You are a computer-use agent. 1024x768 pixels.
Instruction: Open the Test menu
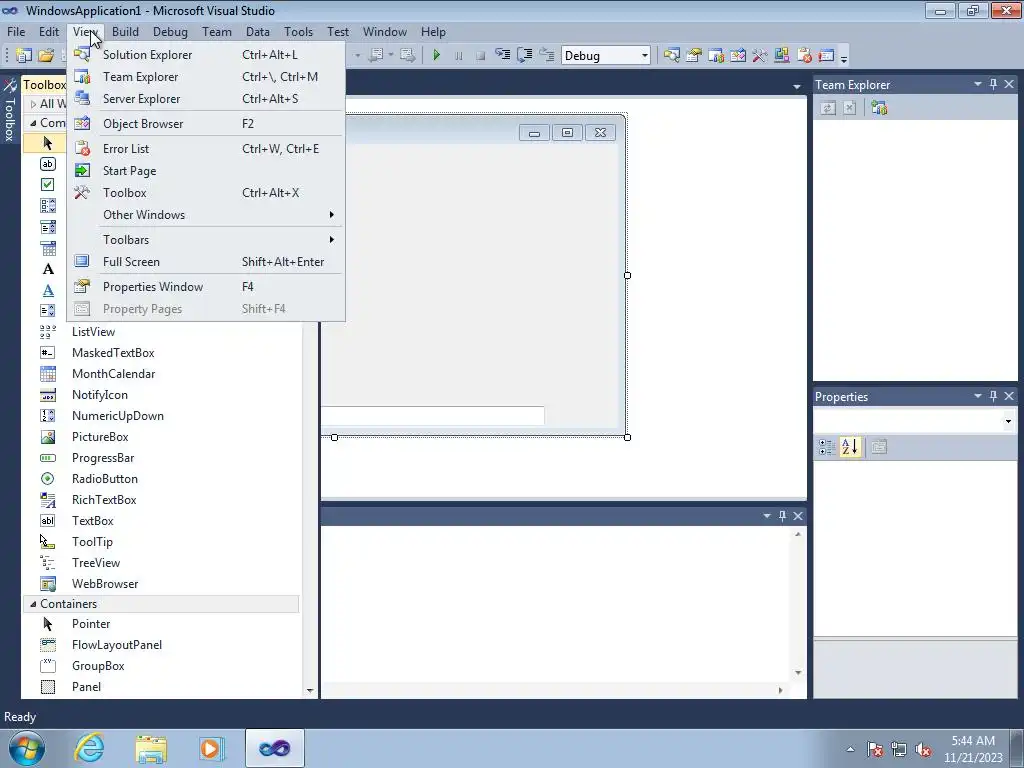(x=338, y=31)
